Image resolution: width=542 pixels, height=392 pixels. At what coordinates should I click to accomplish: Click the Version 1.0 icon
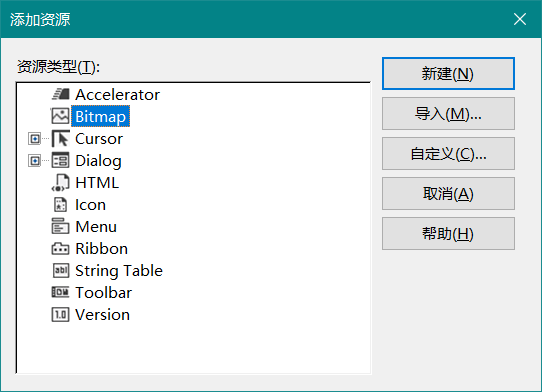[x=60, y=315]
